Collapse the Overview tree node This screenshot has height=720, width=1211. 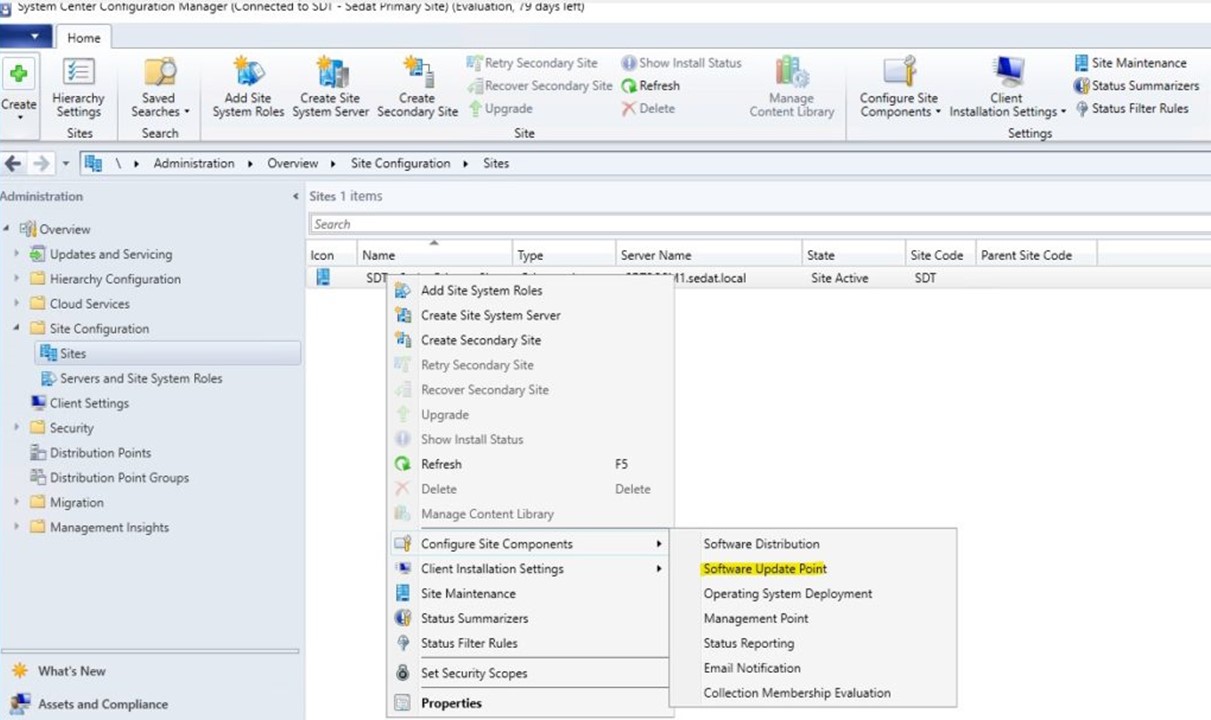click(7, 229)
